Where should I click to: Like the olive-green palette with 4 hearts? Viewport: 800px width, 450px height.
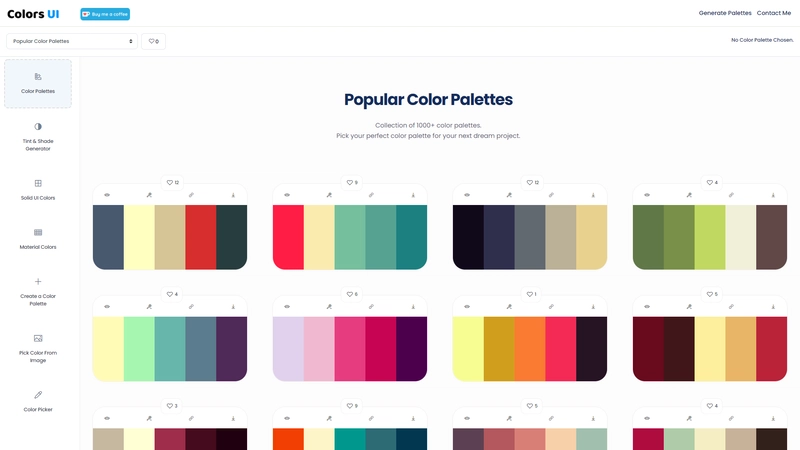pos(712,182)
